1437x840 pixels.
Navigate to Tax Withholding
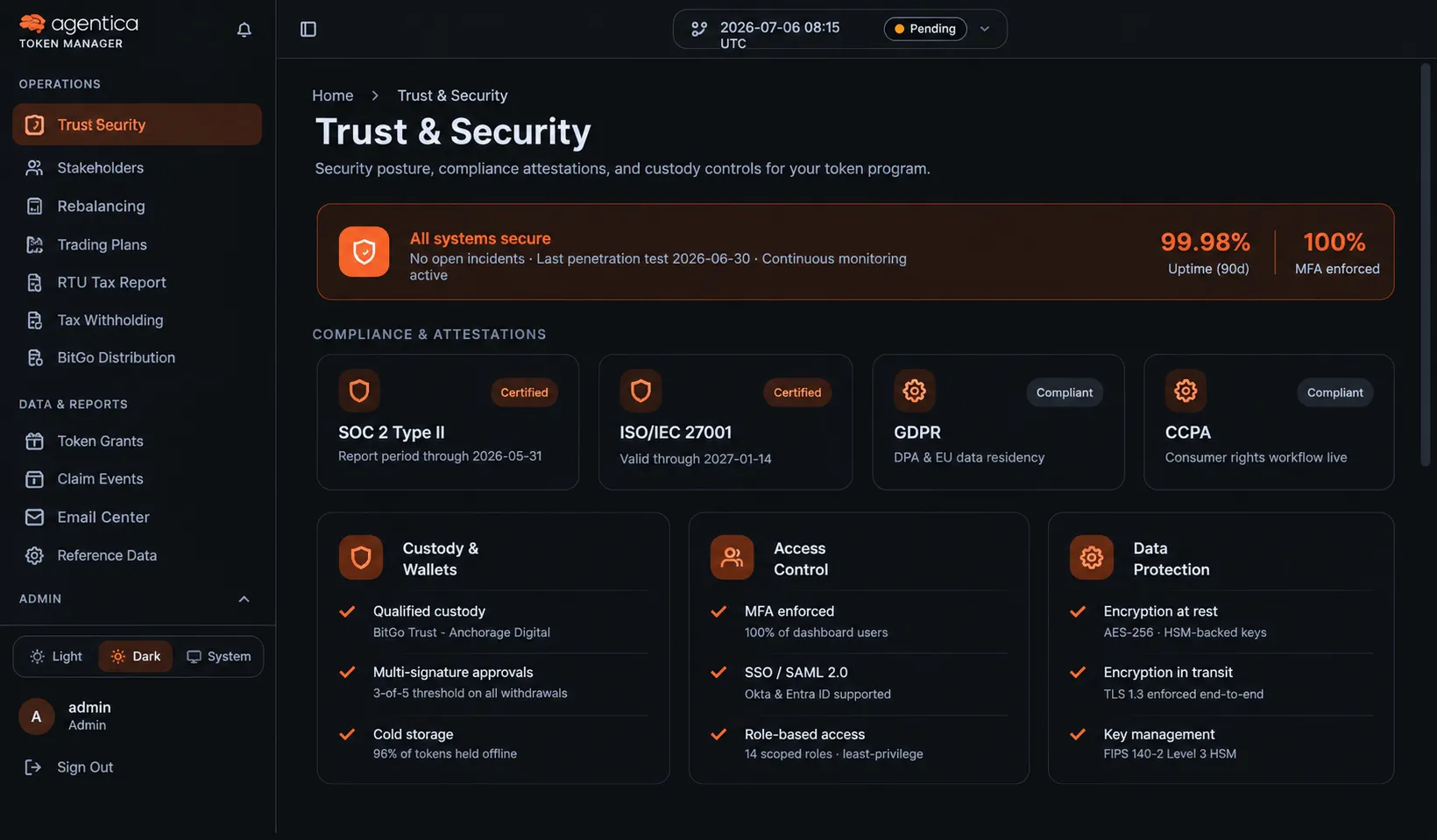[x=137, y=320]
